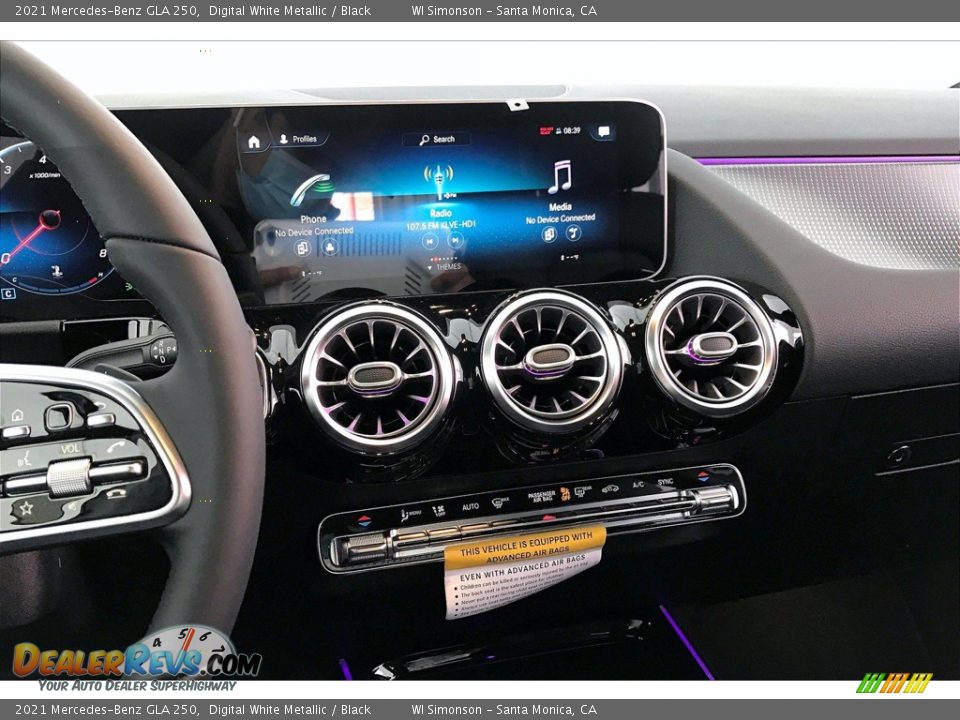
Task: Toggle SYNC dual-zone climate mode
Action: [665, 484]
